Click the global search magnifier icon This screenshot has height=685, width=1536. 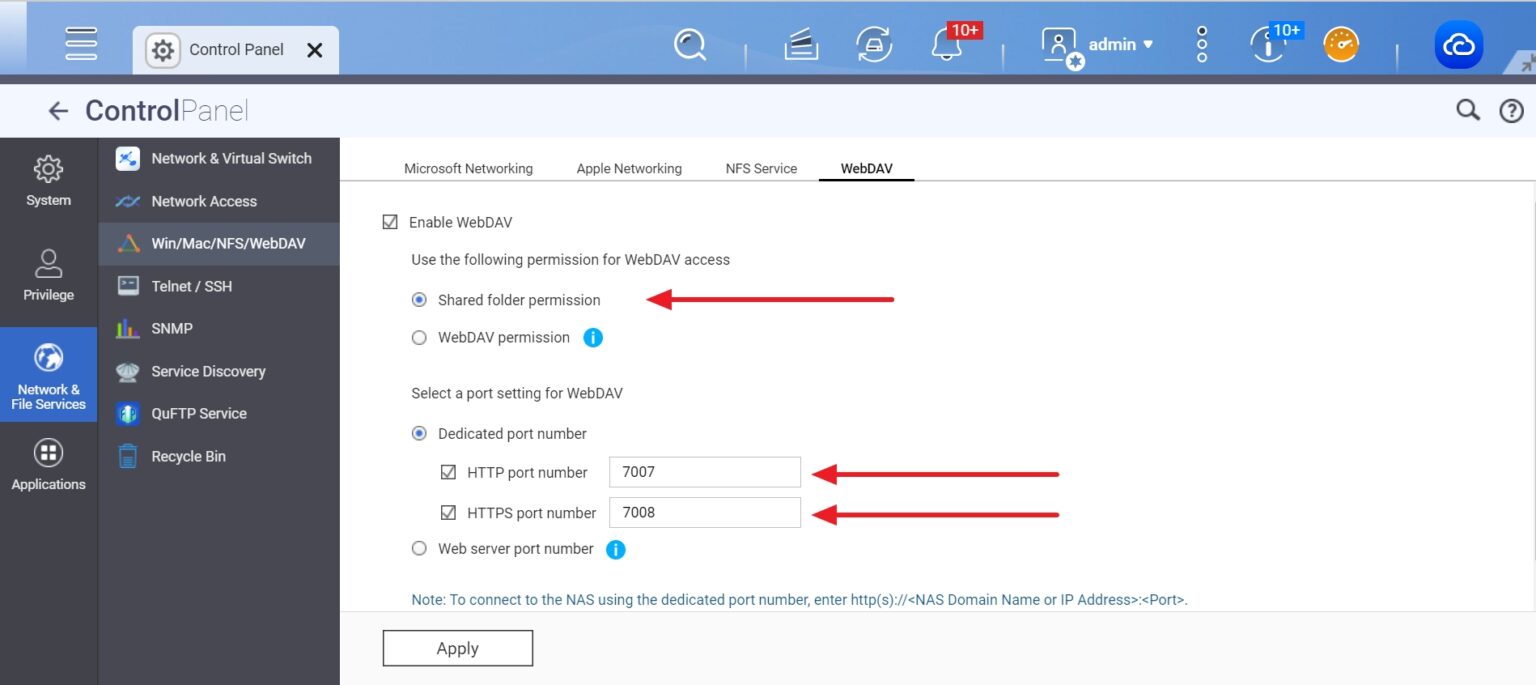(x=689, y=44)
